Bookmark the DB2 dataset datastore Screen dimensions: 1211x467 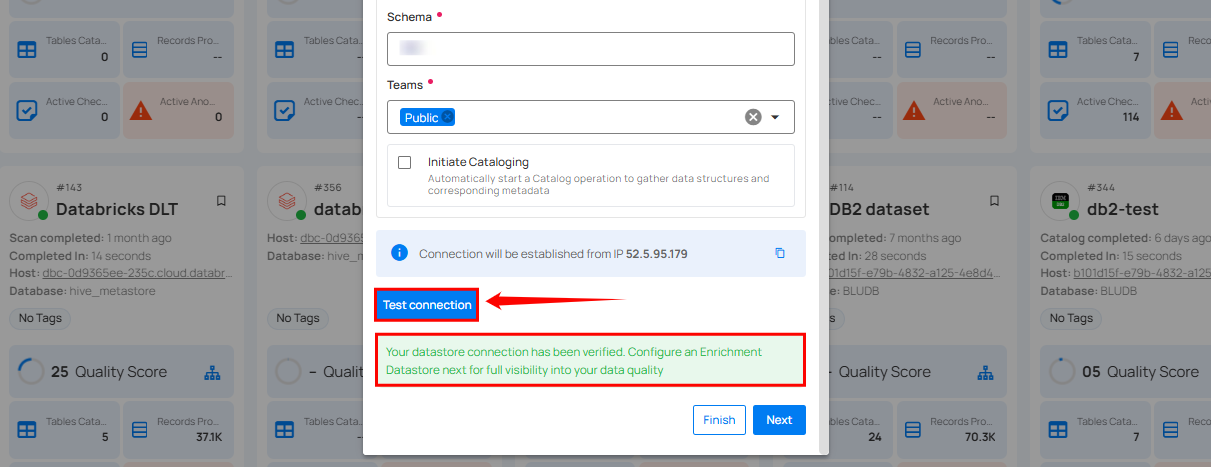pos(994,201)
